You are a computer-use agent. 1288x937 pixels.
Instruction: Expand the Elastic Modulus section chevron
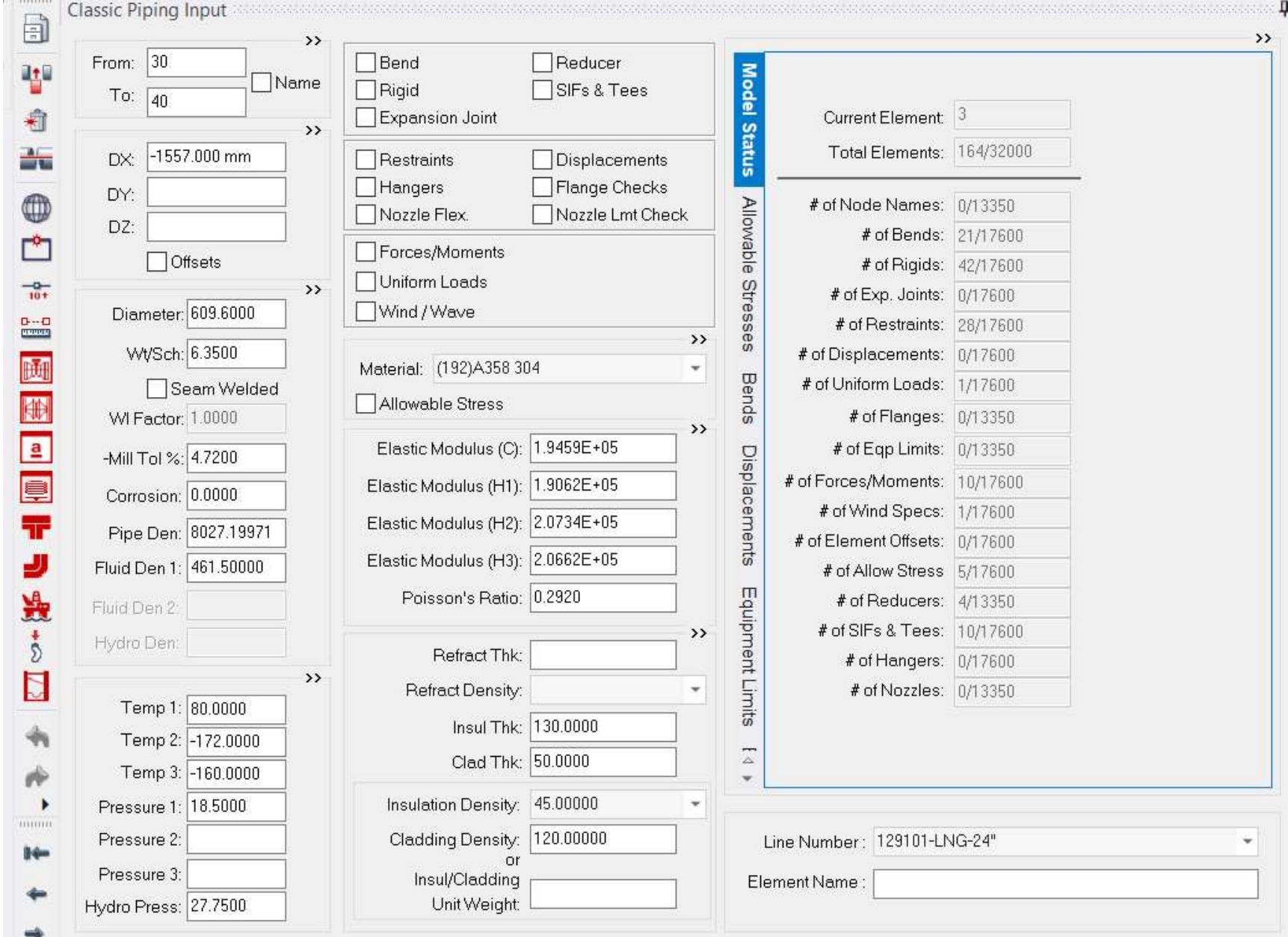[698, 429]
